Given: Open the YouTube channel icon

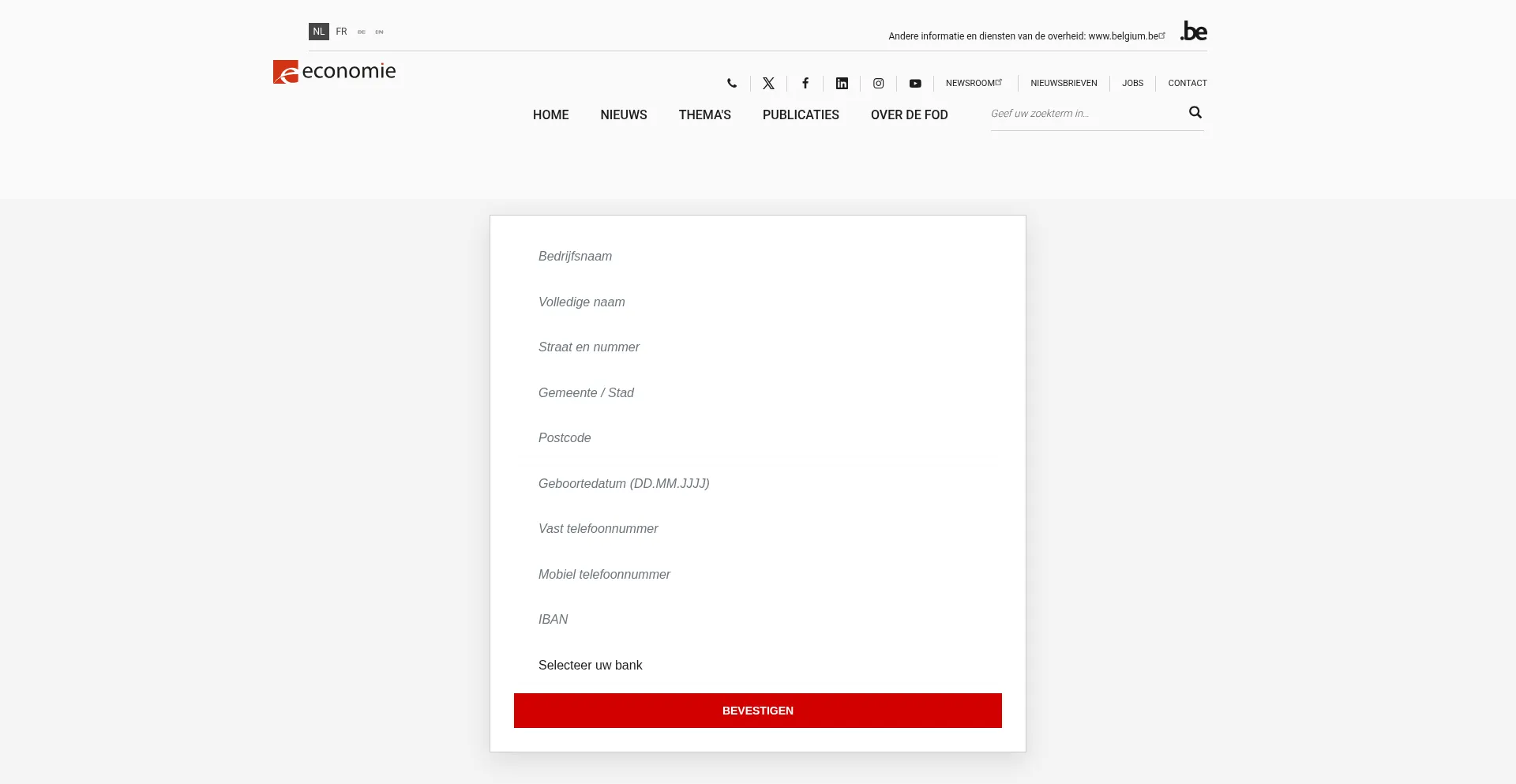Looking at the screenshot, I should point(915,83).
